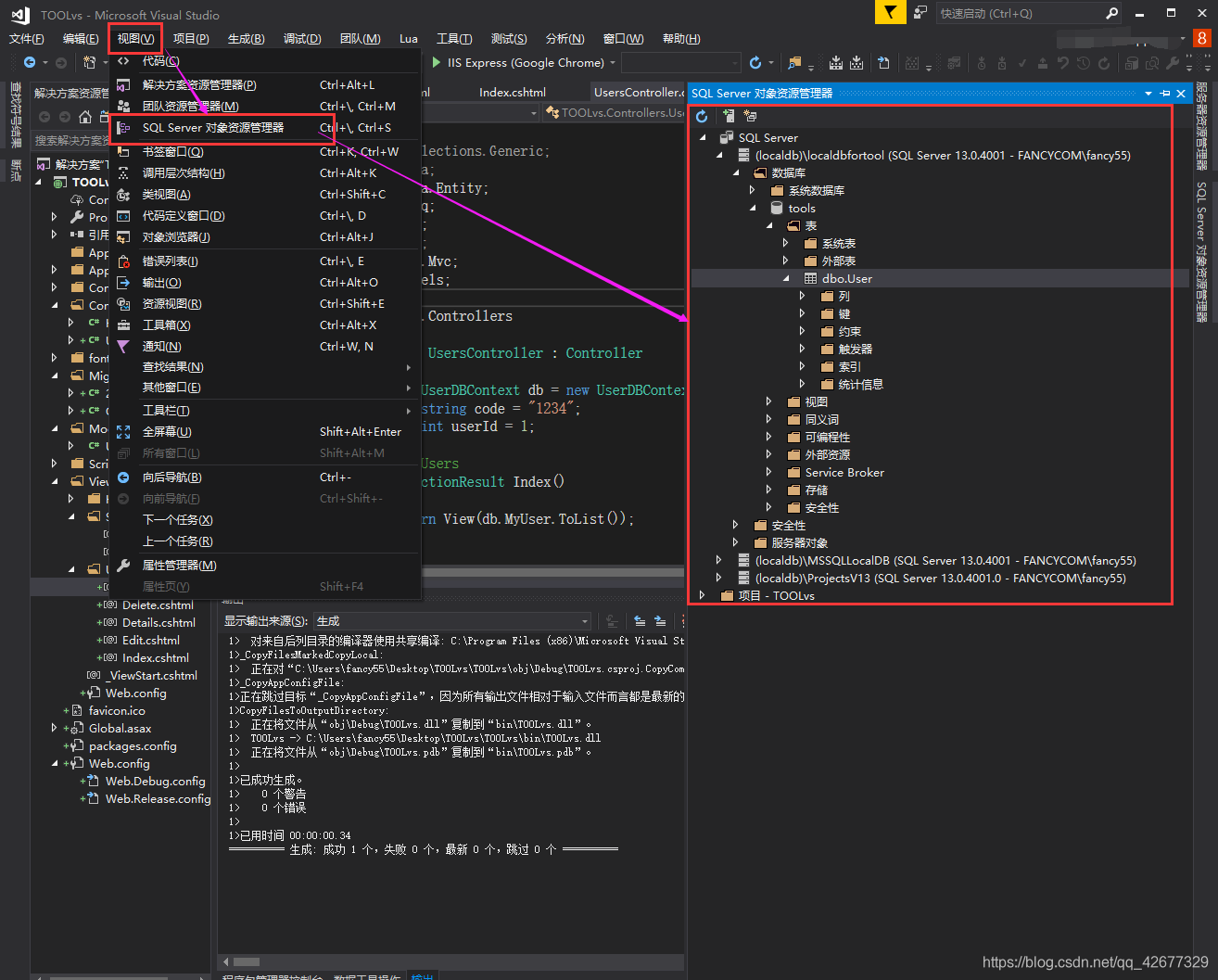Refresh the SQL Server Object Explorer tree
1218x980 pixels.
pyautogui.click(x=702, y=116)
